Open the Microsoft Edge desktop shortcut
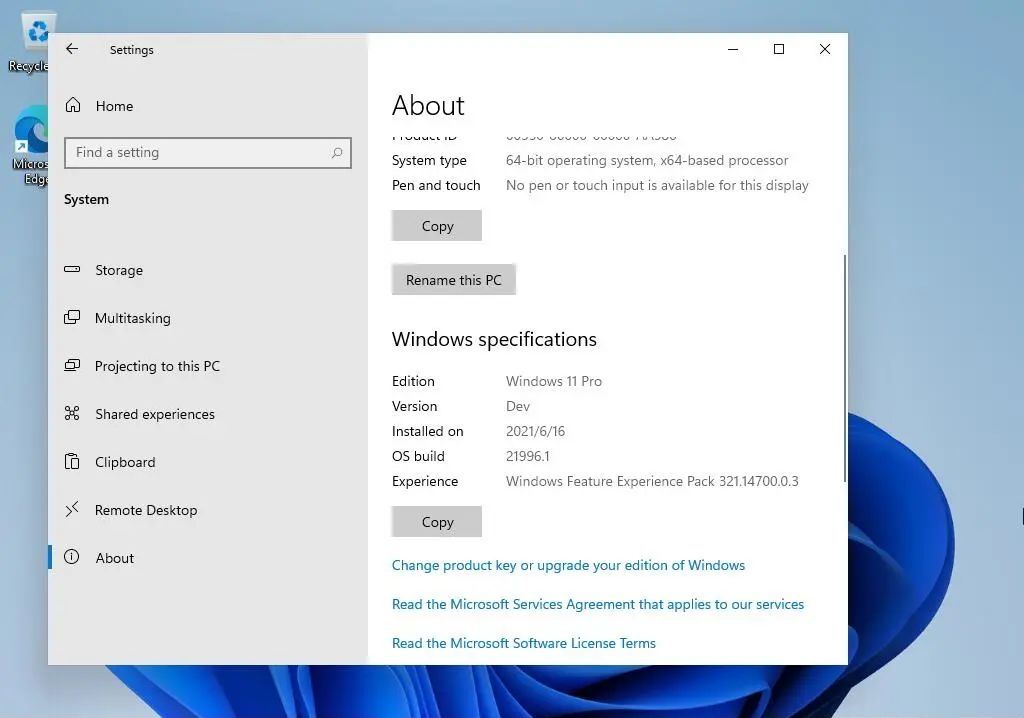 [29, 145]
